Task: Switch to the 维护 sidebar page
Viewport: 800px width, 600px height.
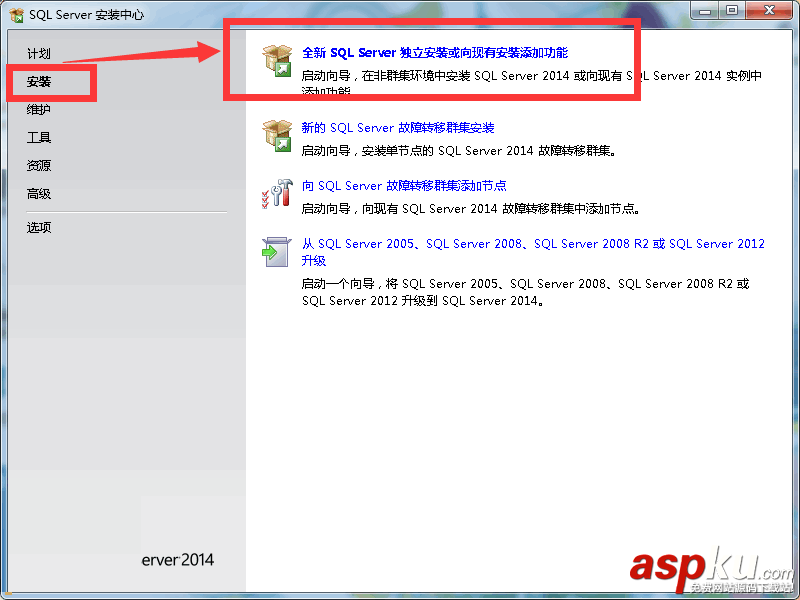Action: point(39,109)
